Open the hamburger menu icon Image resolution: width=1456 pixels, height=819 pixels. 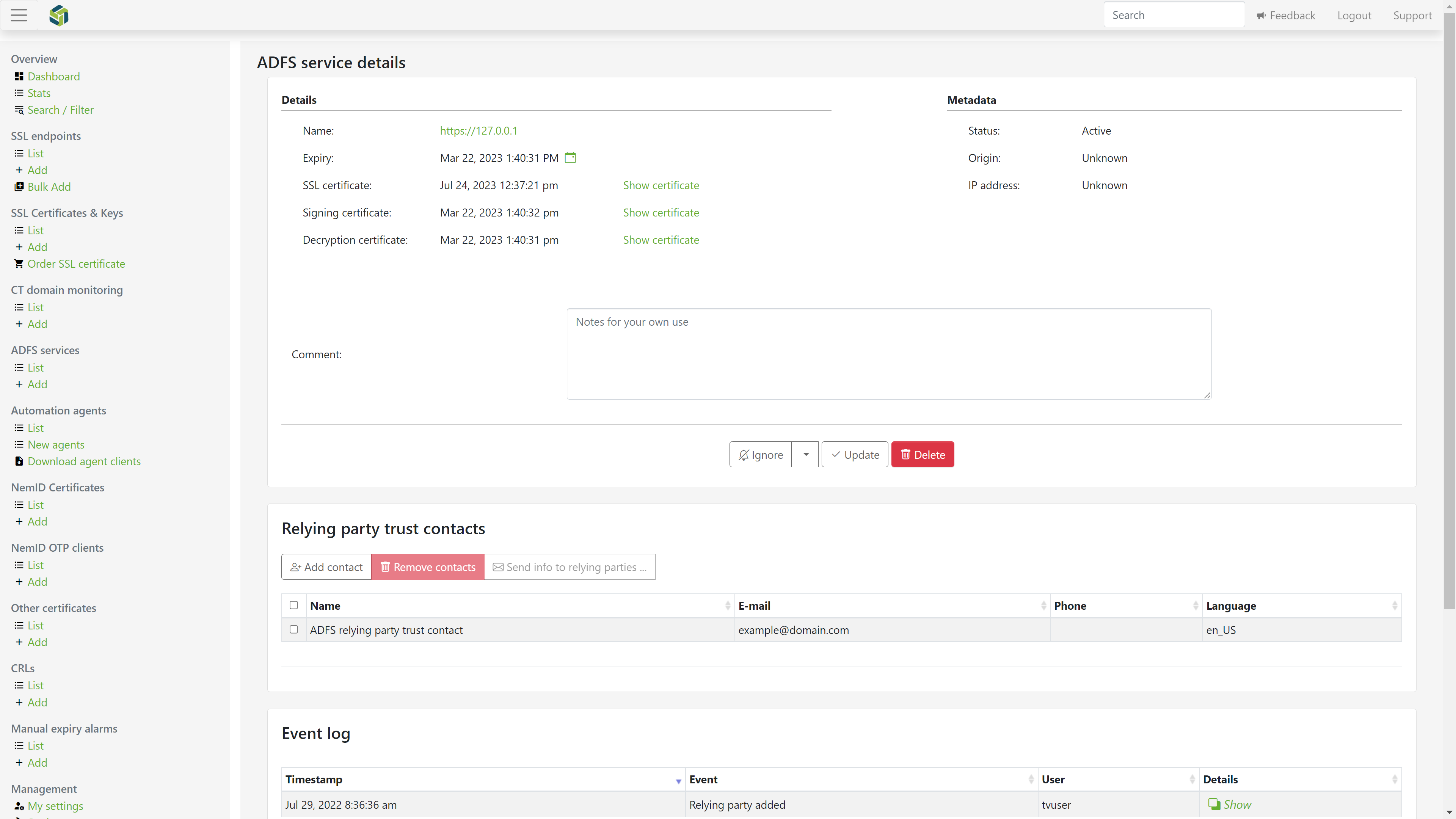(x=19, y=15)
